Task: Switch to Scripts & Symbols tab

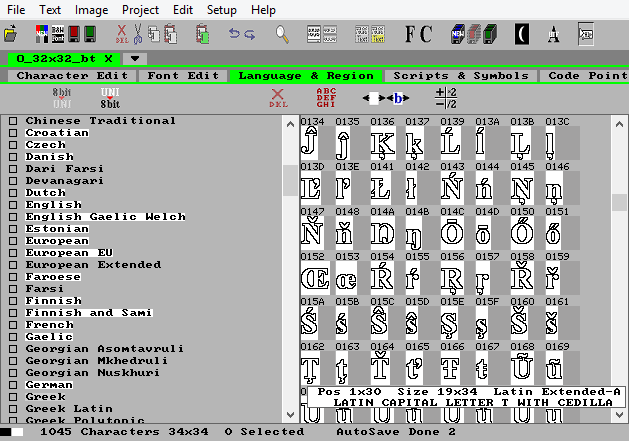Action: coord(461,75)
